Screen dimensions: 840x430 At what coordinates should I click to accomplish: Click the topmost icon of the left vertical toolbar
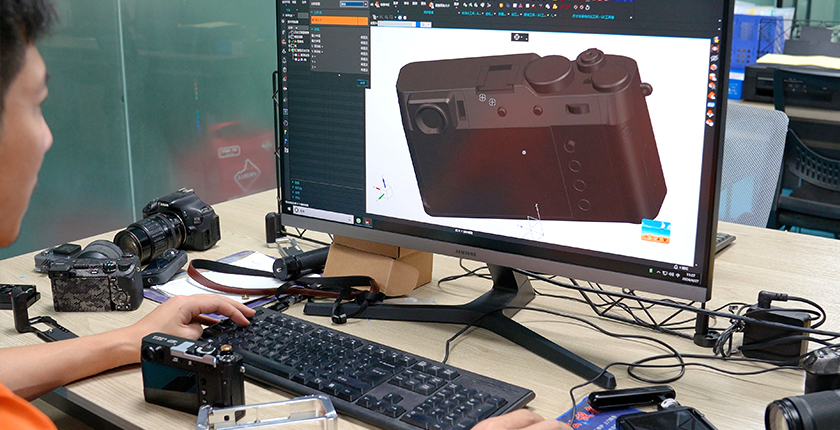click(x=283, y=21)
